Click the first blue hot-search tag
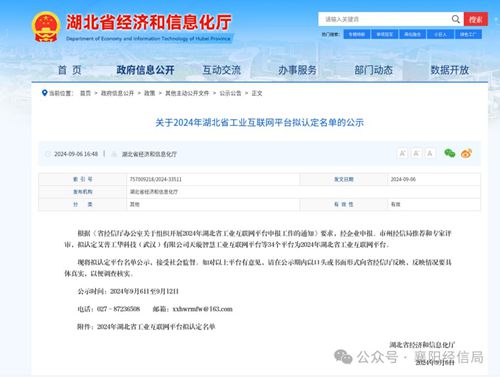The image size is (500, 377). (x=357, y=34)
